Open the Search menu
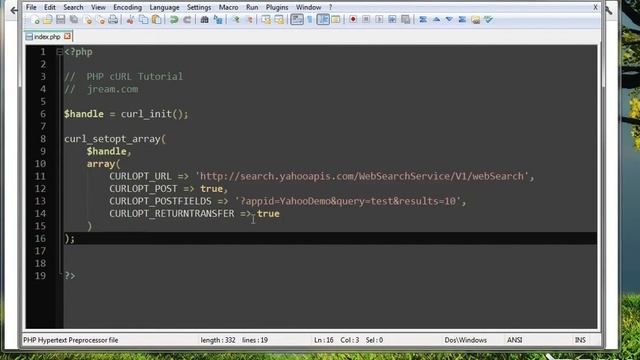The width and height of the screenshot is (640, 360). (x=73, y=7)
